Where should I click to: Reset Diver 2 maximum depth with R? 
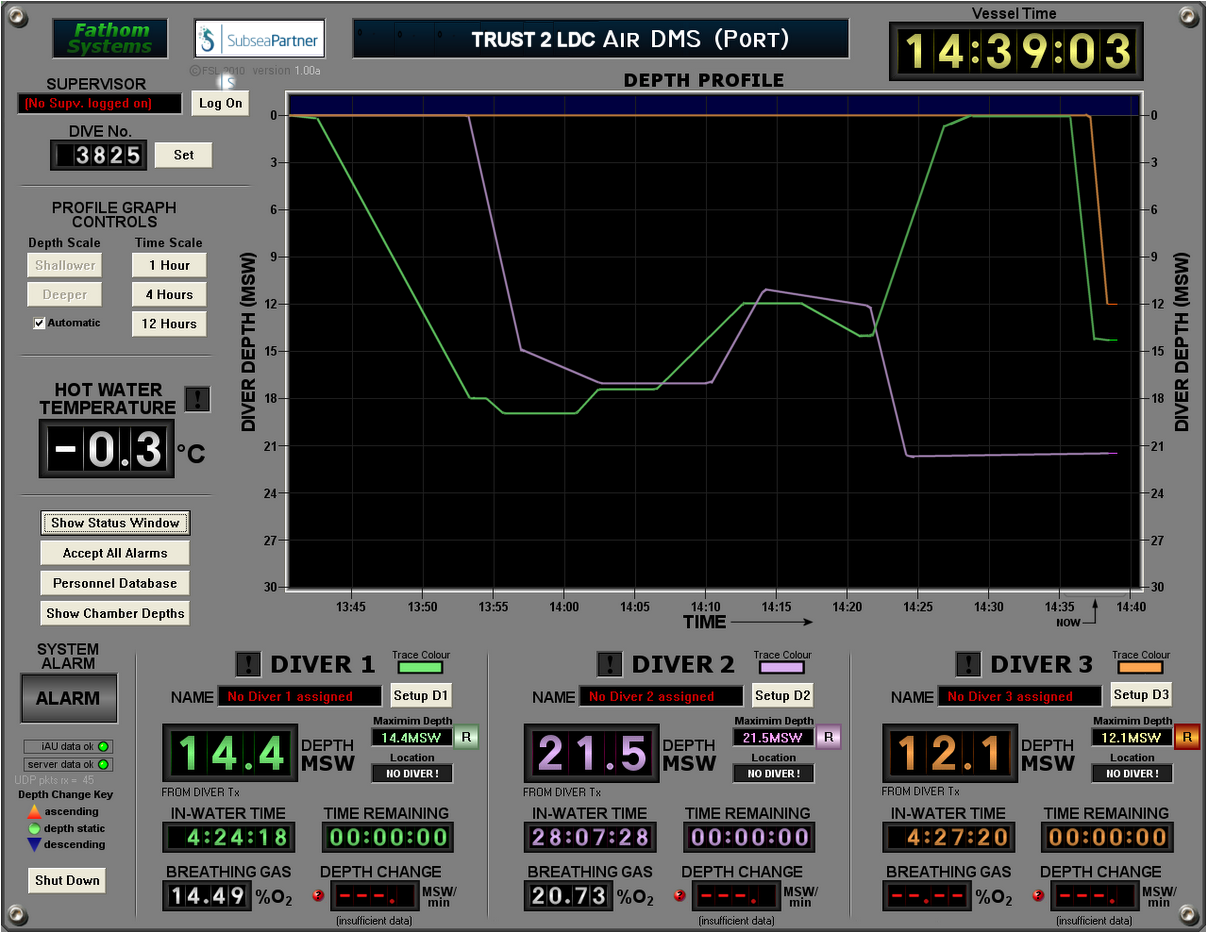828,738
